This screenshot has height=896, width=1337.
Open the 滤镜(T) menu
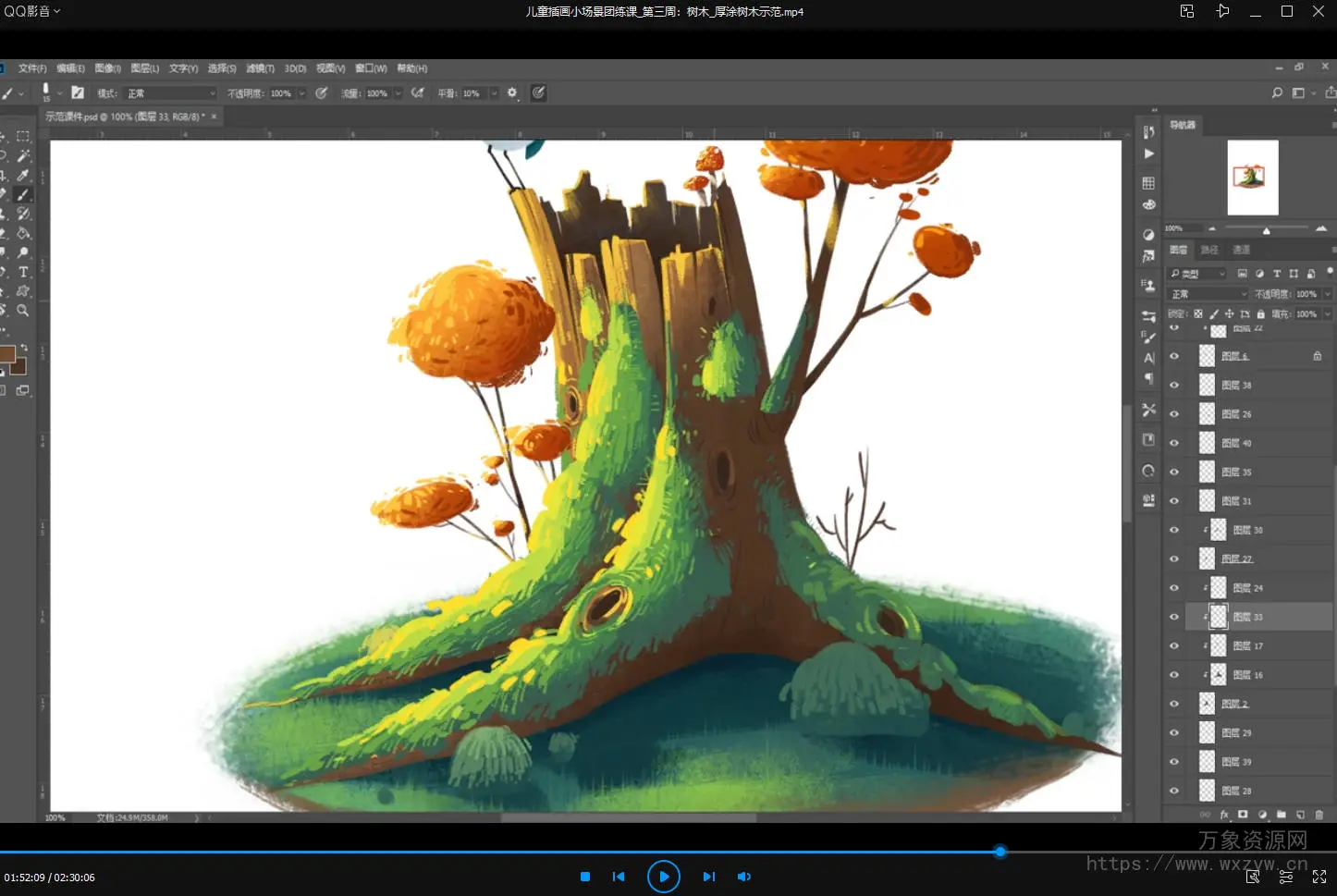(260, 68)
